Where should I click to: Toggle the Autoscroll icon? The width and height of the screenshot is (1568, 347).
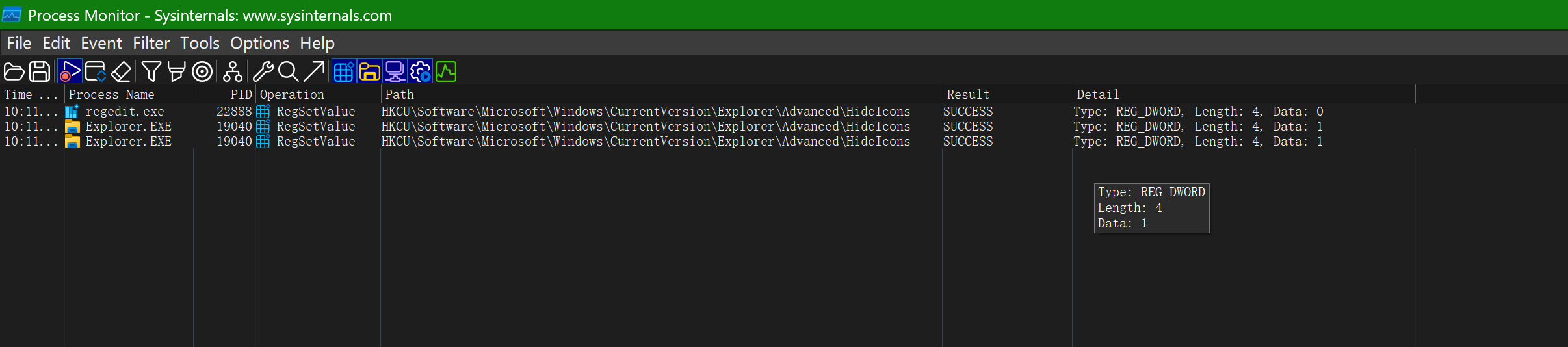pos(96,71)
